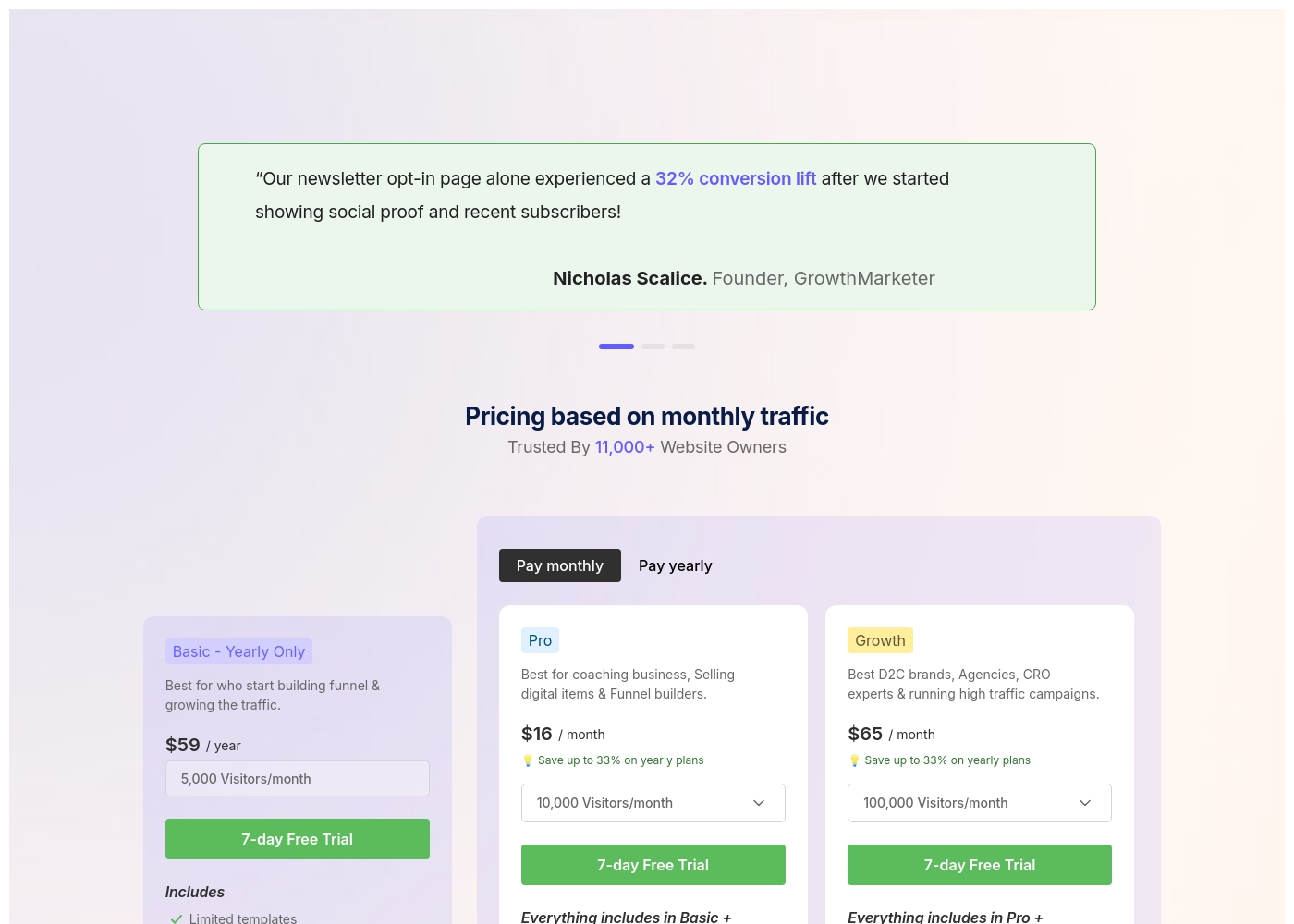This screenshot has height=924, width=1294.
Task: Click the 32% conversion lift highlighted text
Action: 736,178
